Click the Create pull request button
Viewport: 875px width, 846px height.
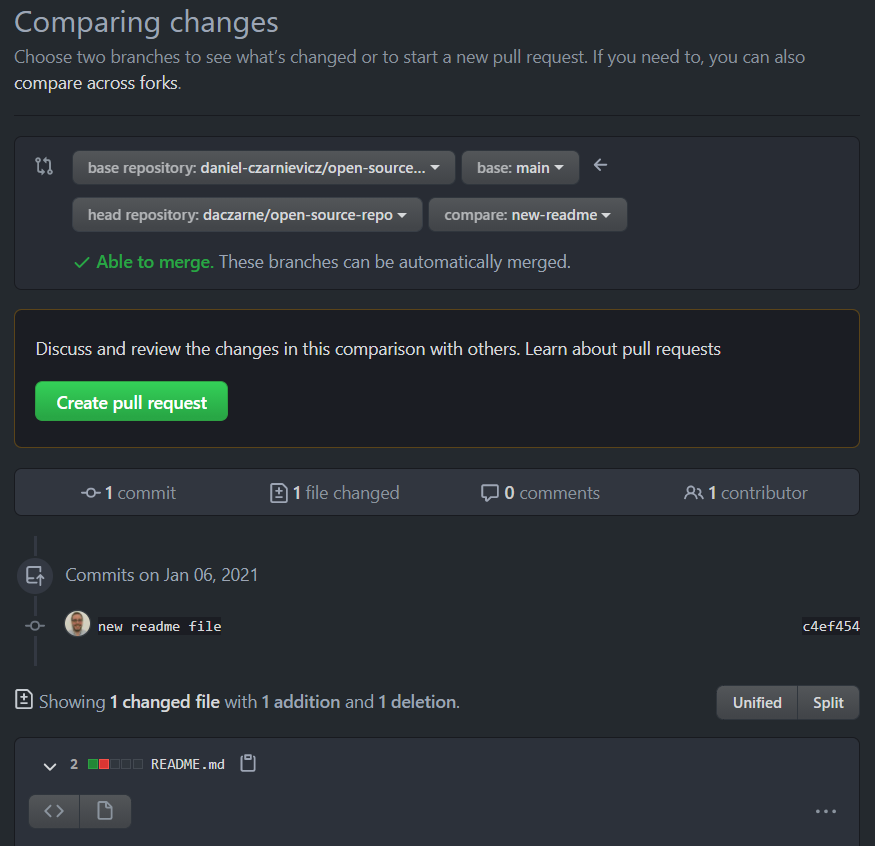tap(131, 402)
